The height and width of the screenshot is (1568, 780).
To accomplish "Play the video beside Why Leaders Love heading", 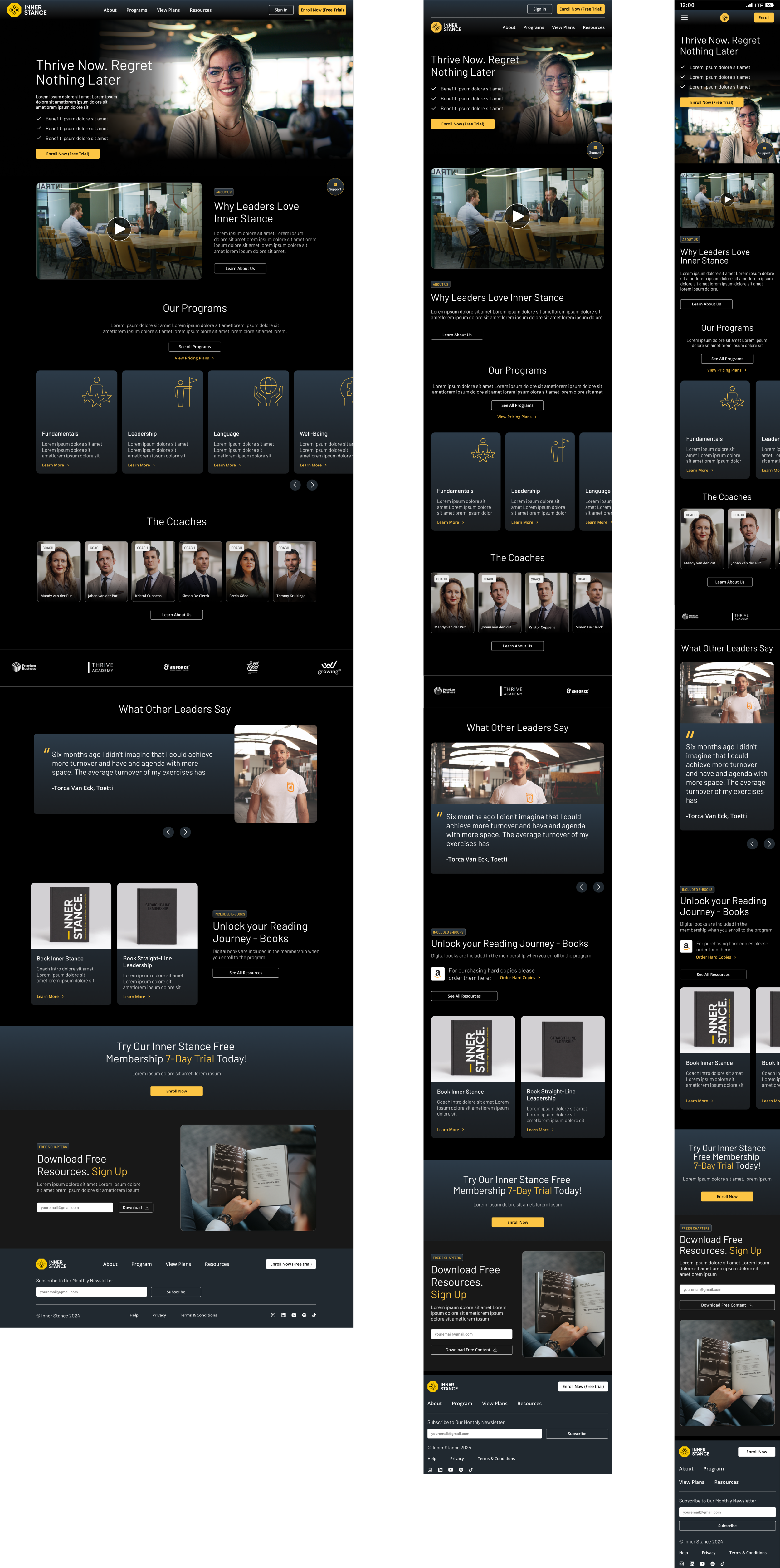I will point(119,229).
